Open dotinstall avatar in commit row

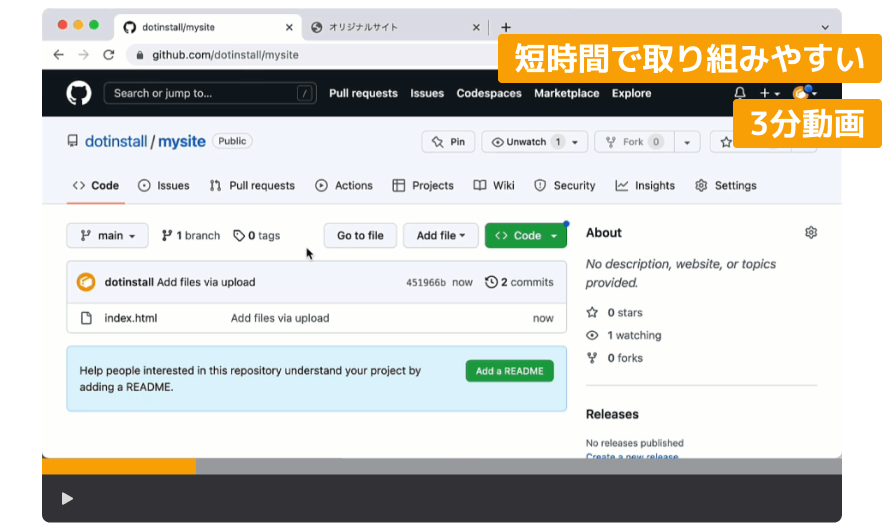point(86,282)
